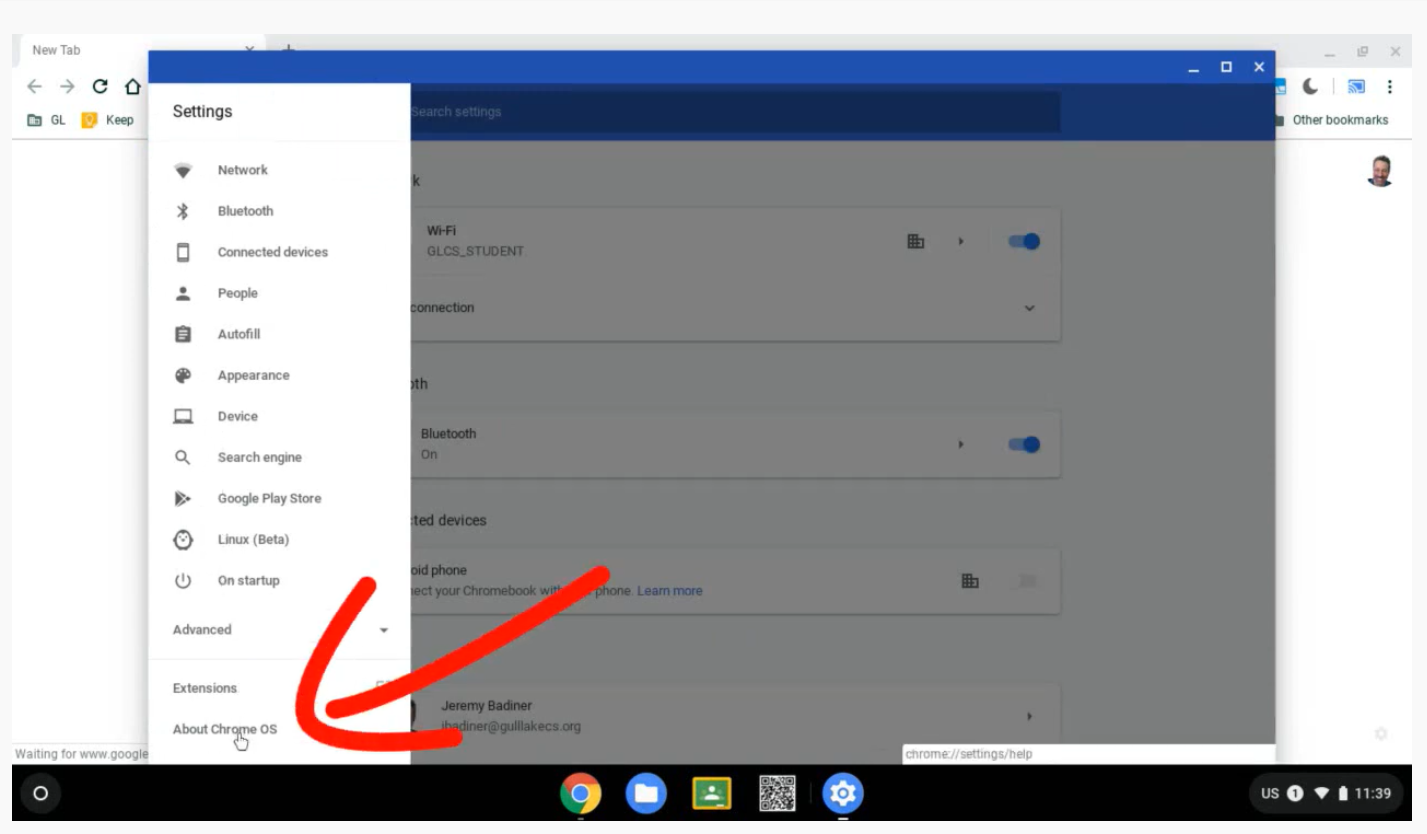Click the Autofill clipboard icon
The width and height of the screenshot is (1427, 834).
(x=183, y=334)
